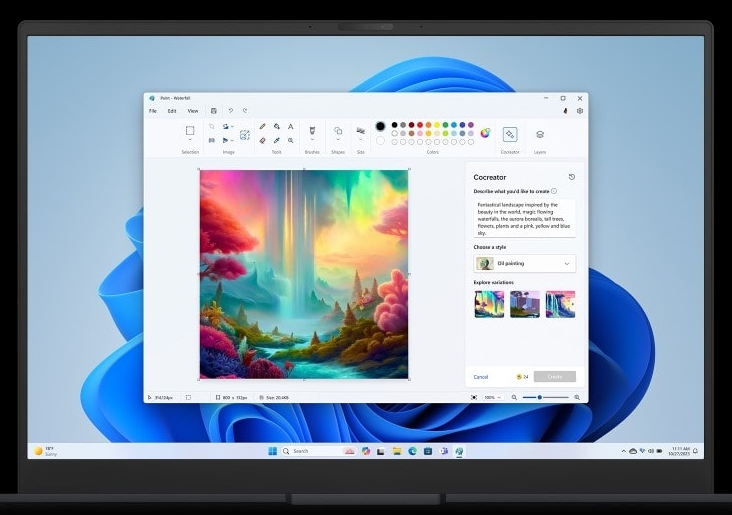
Task: Click the zoom slider handle
Action: coord(540,397)
